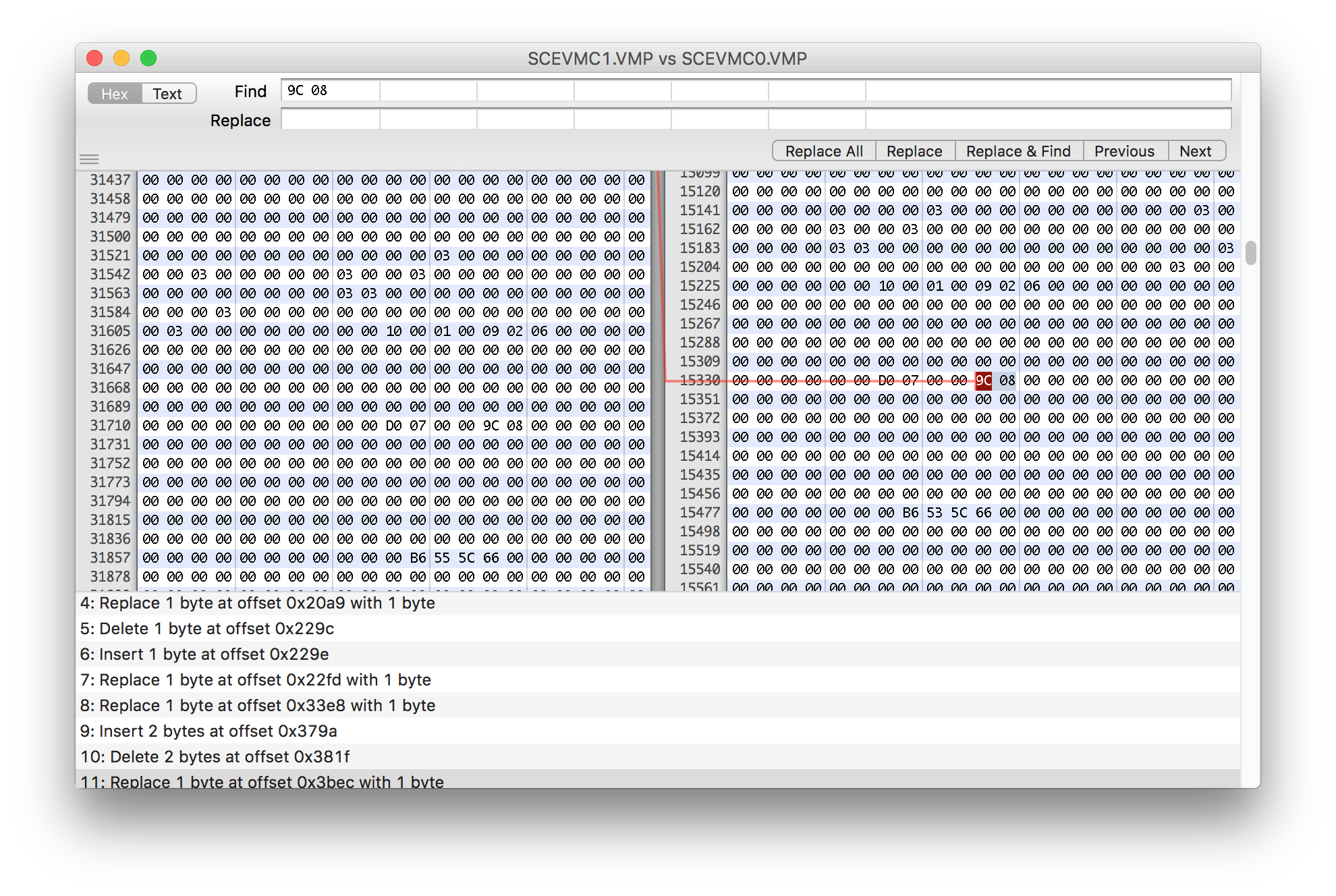Switch to Hex search mode
The image size is (1336, 896).
(115, 94)
